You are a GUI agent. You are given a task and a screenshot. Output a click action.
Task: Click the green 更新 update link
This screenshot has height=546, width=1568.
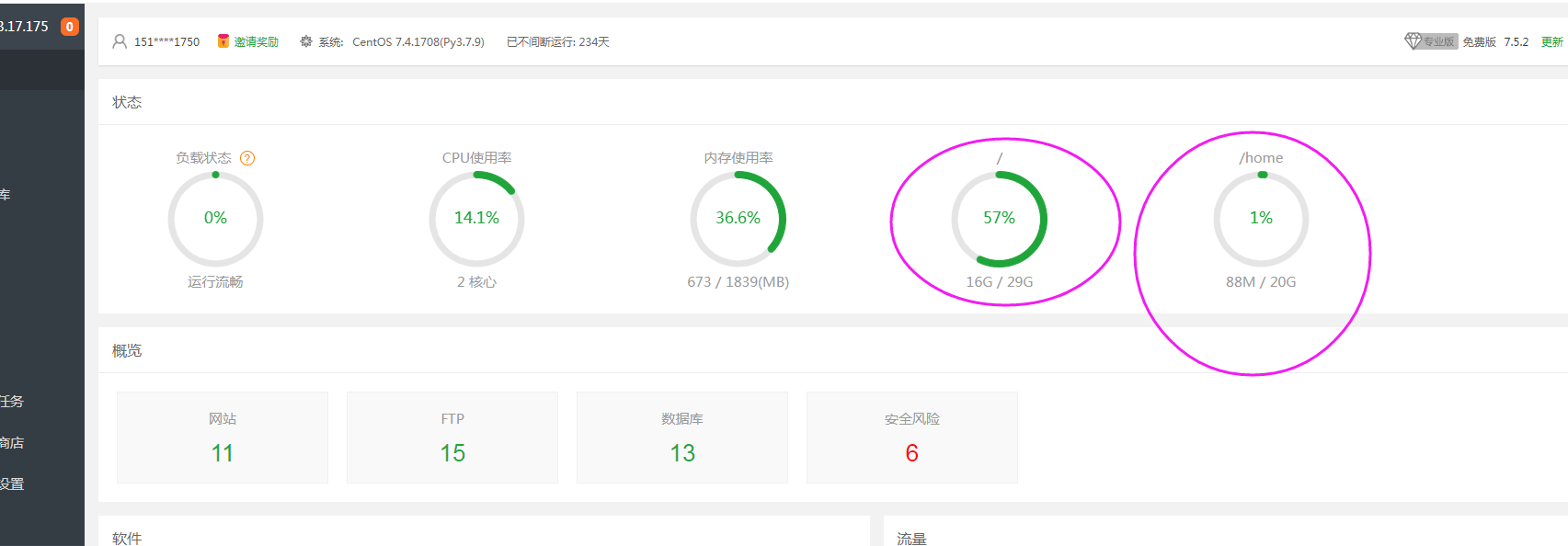point(1551,41)
